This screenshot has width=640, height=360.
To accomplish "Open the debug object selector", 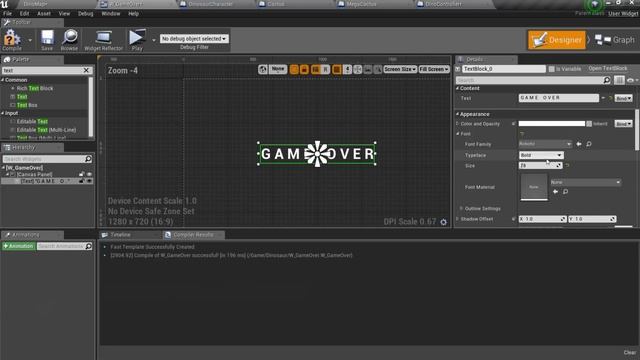I will coord(194,39).
